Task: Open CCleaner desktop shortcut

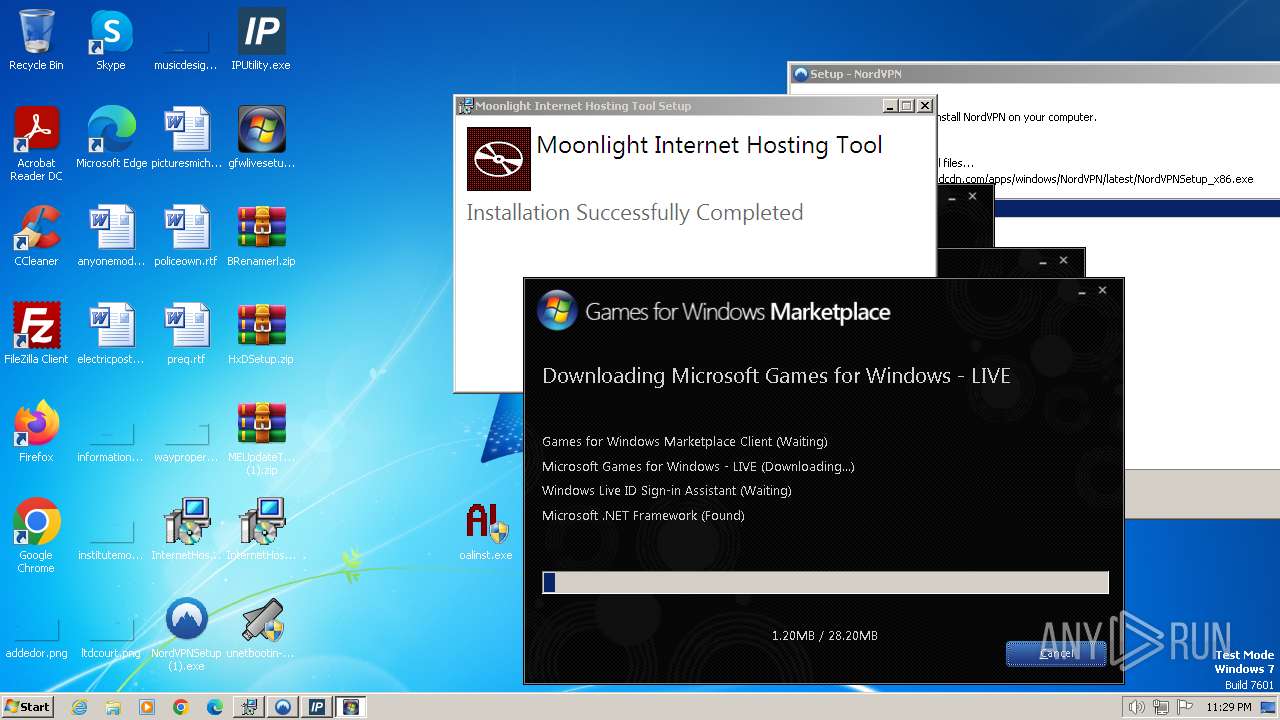Action: tap(36, 236)
